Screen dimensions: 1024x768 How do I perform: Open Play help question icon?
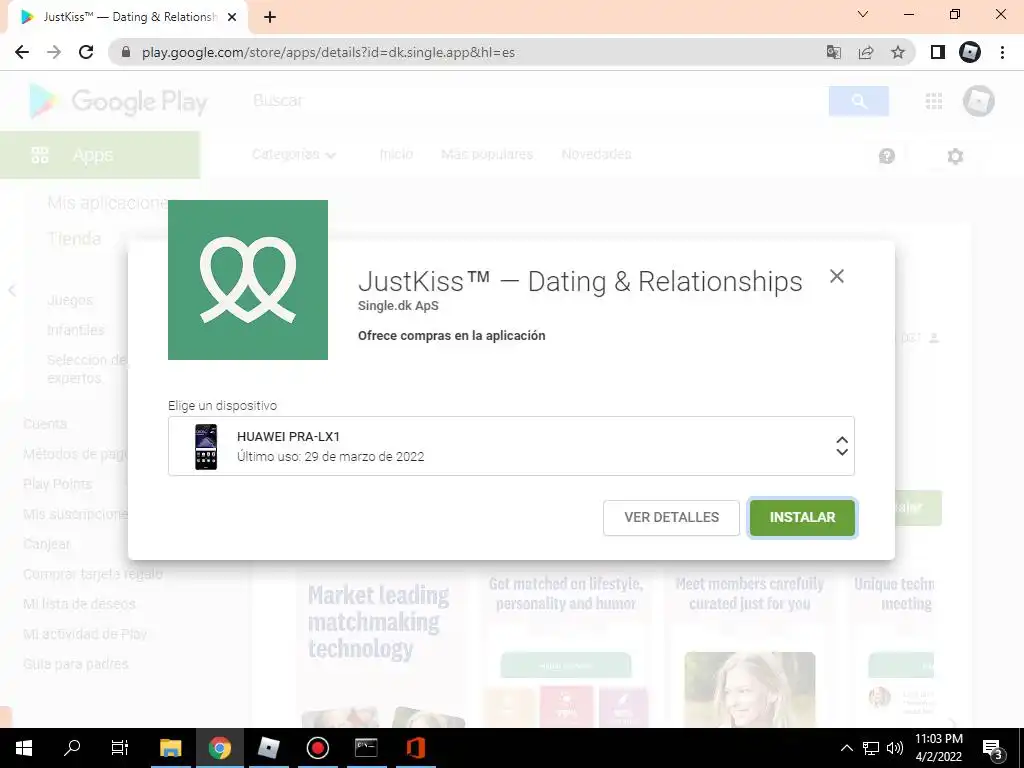886,156
